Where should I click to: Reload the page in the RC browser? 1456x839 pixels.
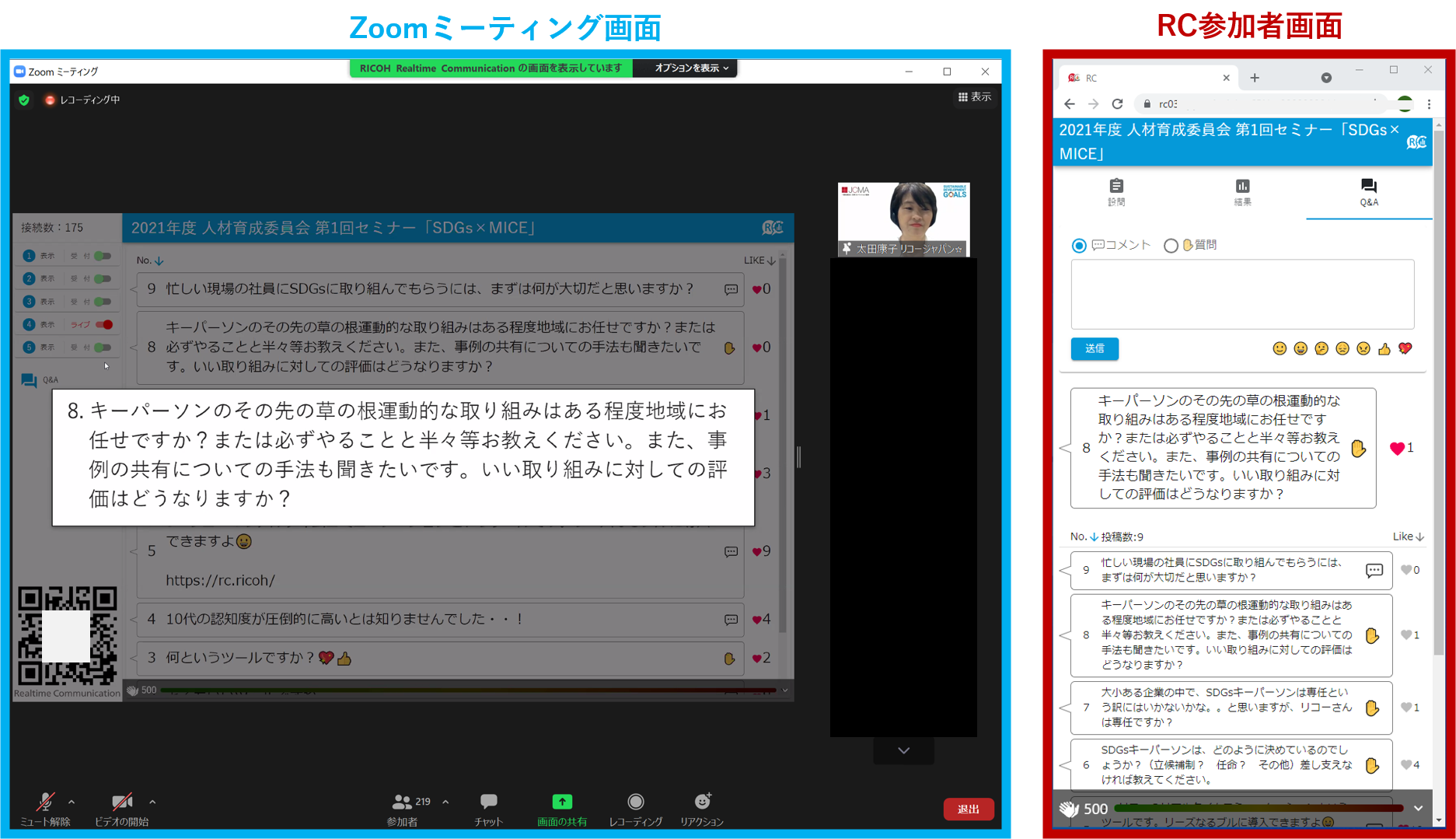(x=1117, y=103)
